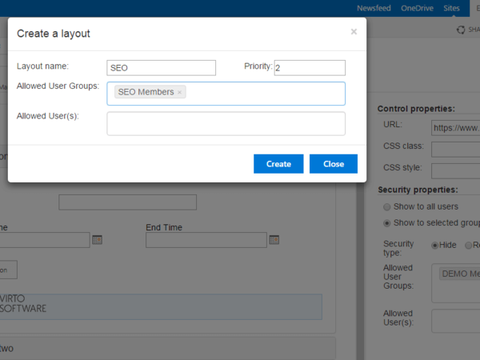Close the Create a layout dialog with X

tap(354, 32)
